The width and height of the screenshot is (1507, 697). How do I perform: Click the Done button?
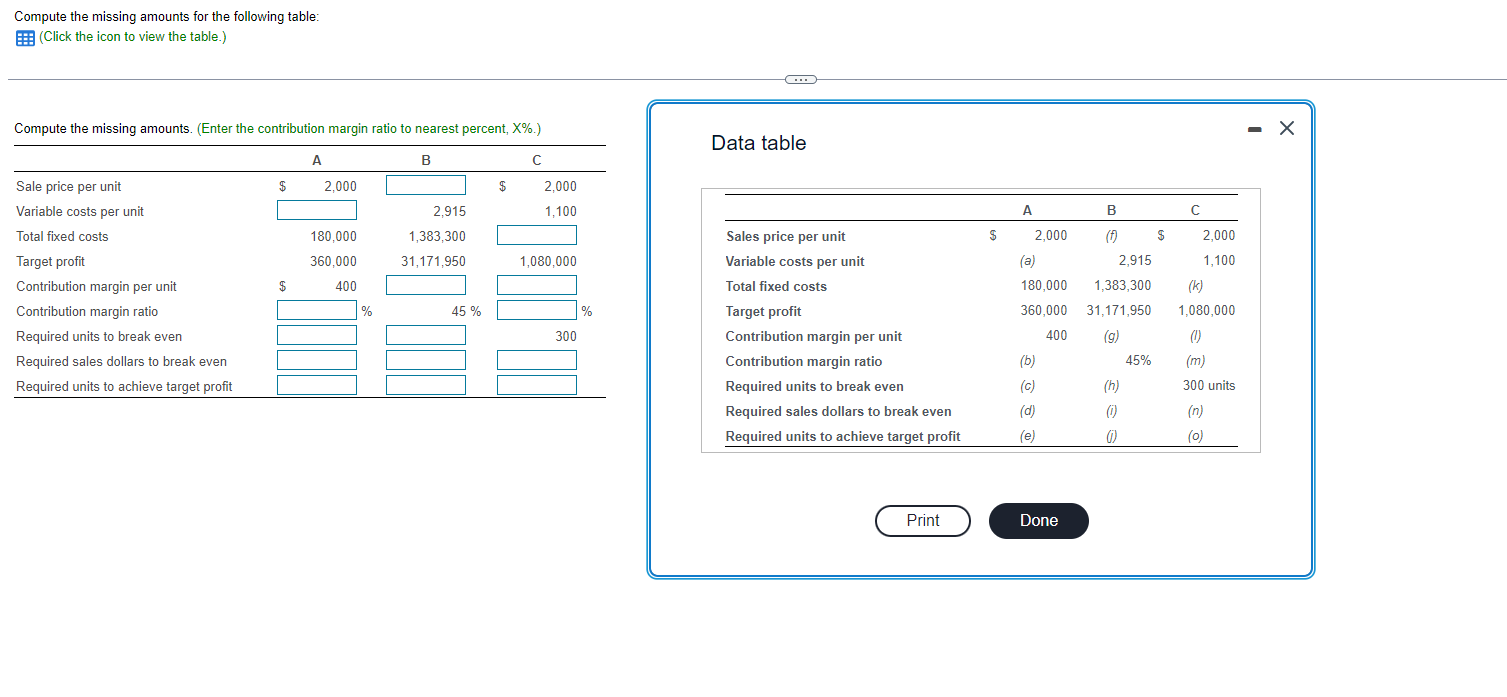click(x=1038, y=520)
